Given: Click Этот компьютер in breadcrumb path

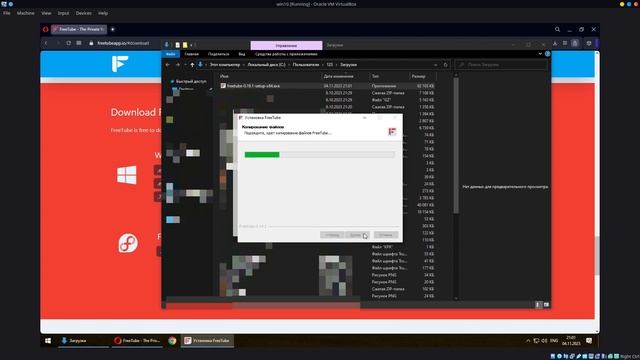Looking at the screenshot, I should [x=224, y=65].
